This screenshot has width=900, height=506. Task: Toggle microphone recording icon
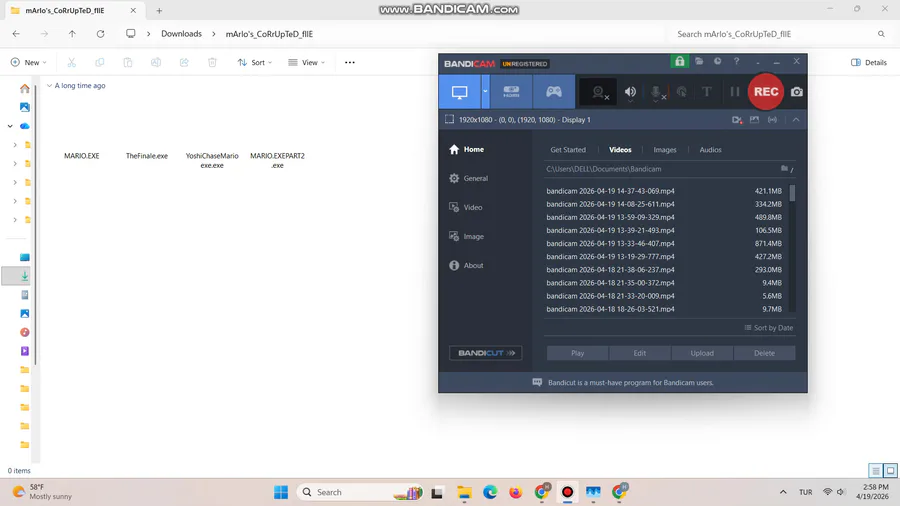click(x=656, y=92)
